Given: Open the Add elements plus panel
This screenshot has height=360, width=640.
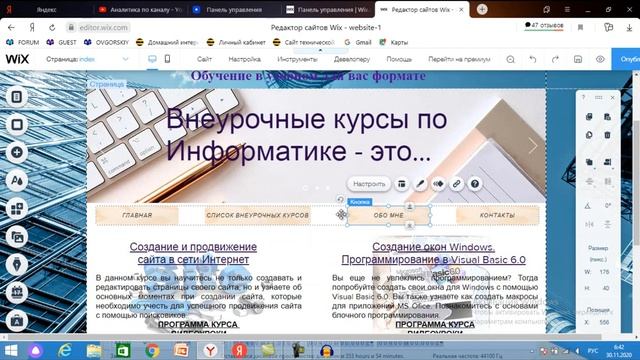Looking at the screenshot, I should pyautogui.click(x=17, y=153).
